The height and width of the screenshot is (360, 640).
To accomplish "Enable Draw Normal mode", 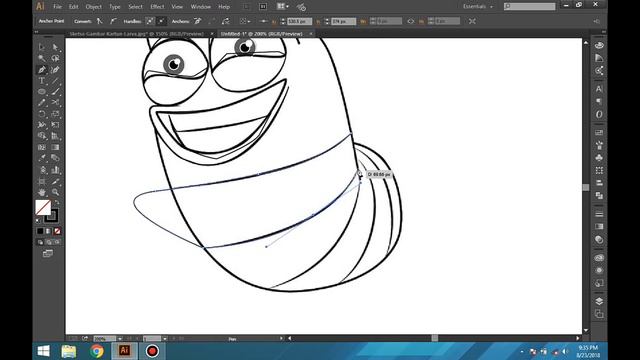I will 40,242.
